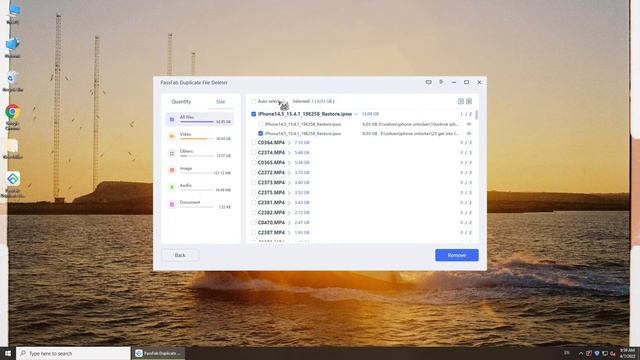Image resolution: width=640 pixels, height=360 pixels.
Task: Check the C2374.MP4 checkbox
Action: pos(253,153)
